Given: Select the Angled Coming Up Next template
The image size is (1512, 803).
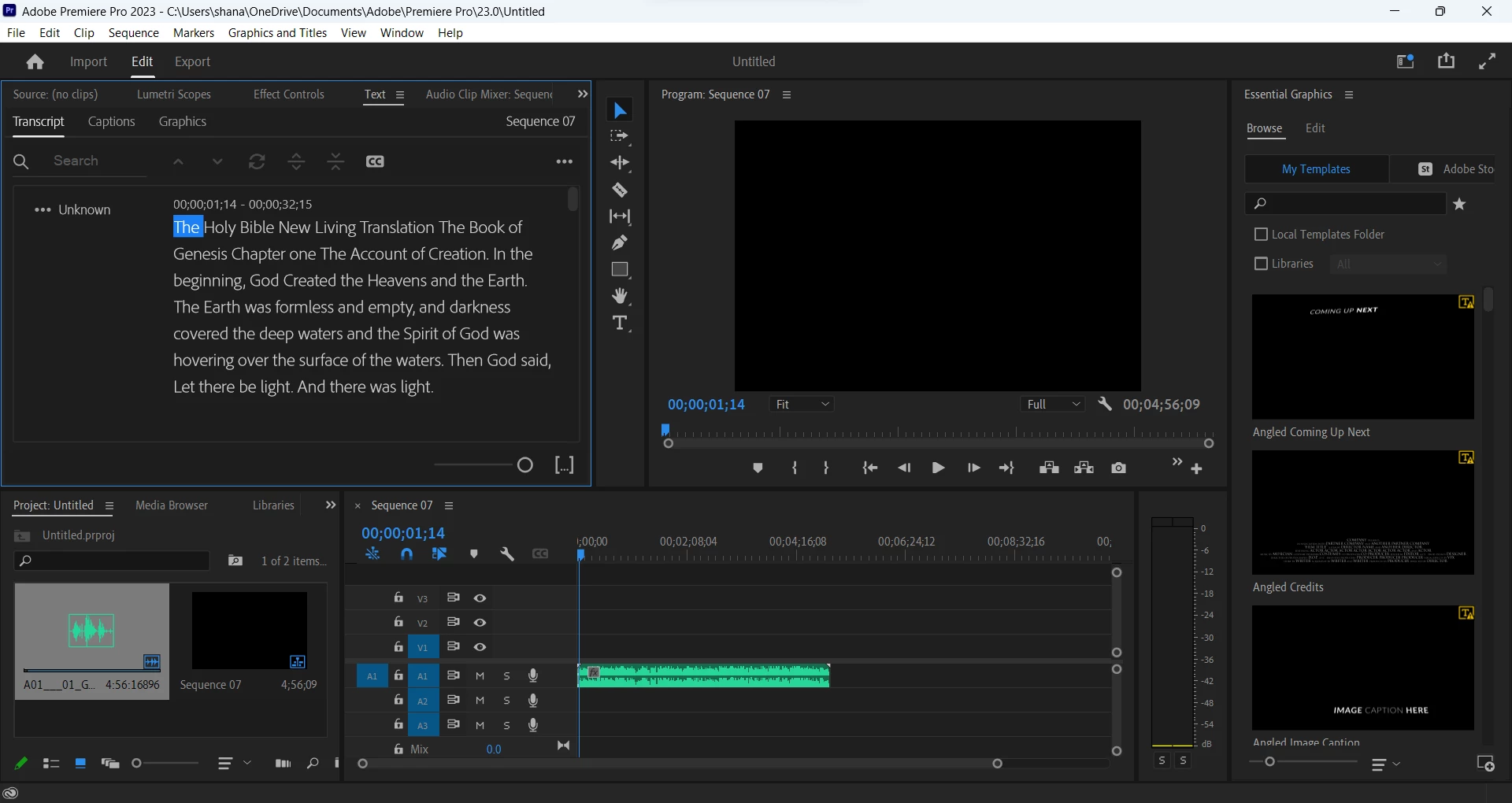Looking at the screenshot, I should pyautogui.click(x=1363, y=357).
